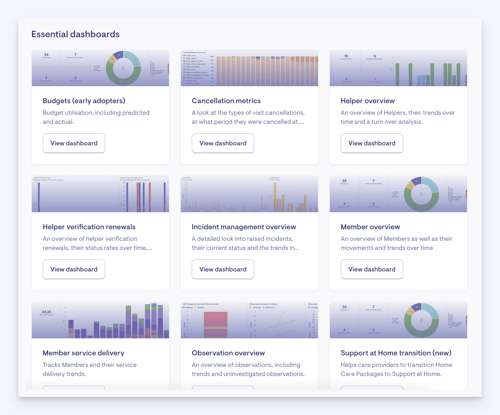Select the Member overview donut thumbnail
The width and height of the screenshot is (500, 415).
(398, 194)
